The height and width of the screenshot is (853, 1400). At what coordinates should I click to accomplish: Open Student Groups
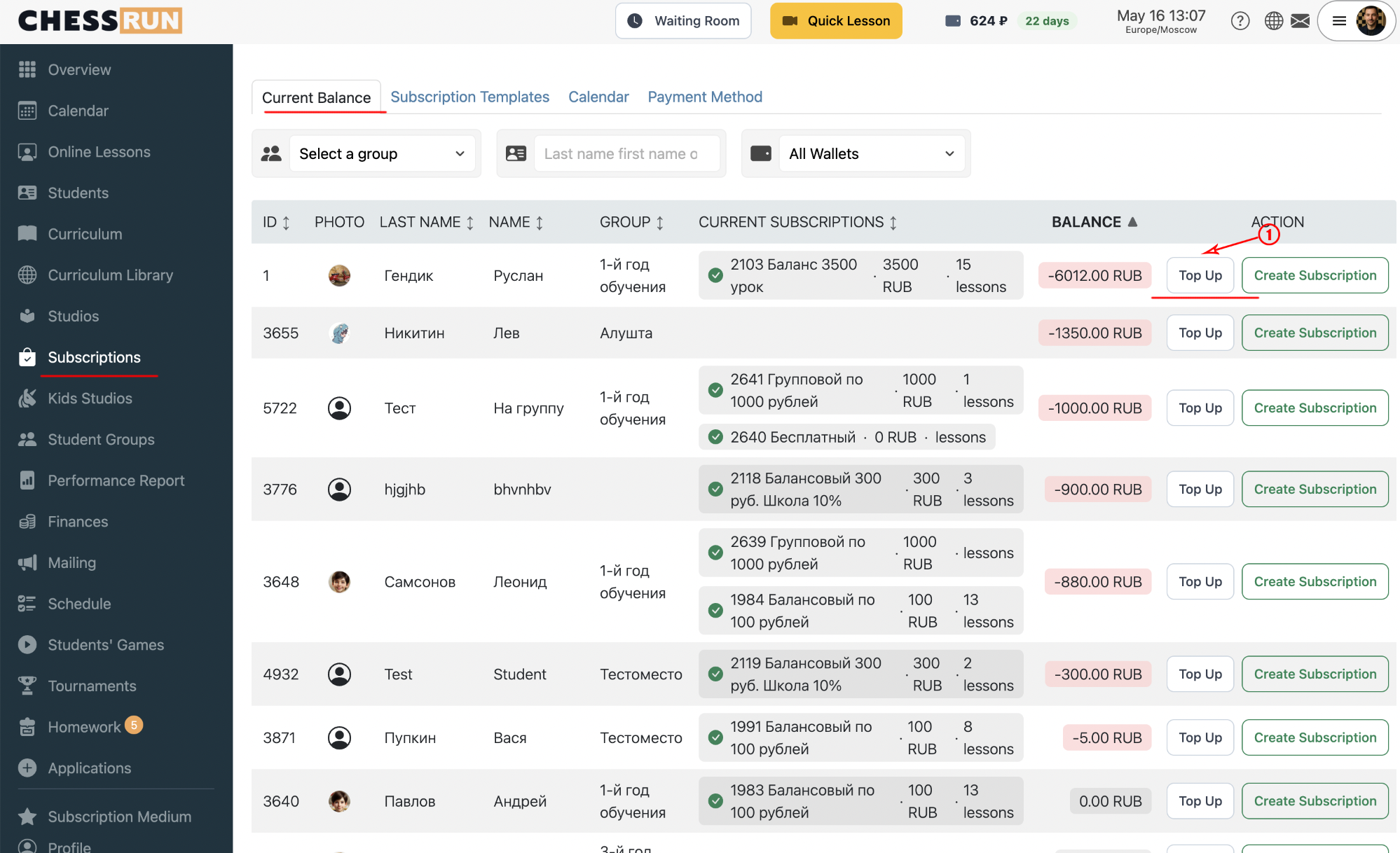point(101,440)
